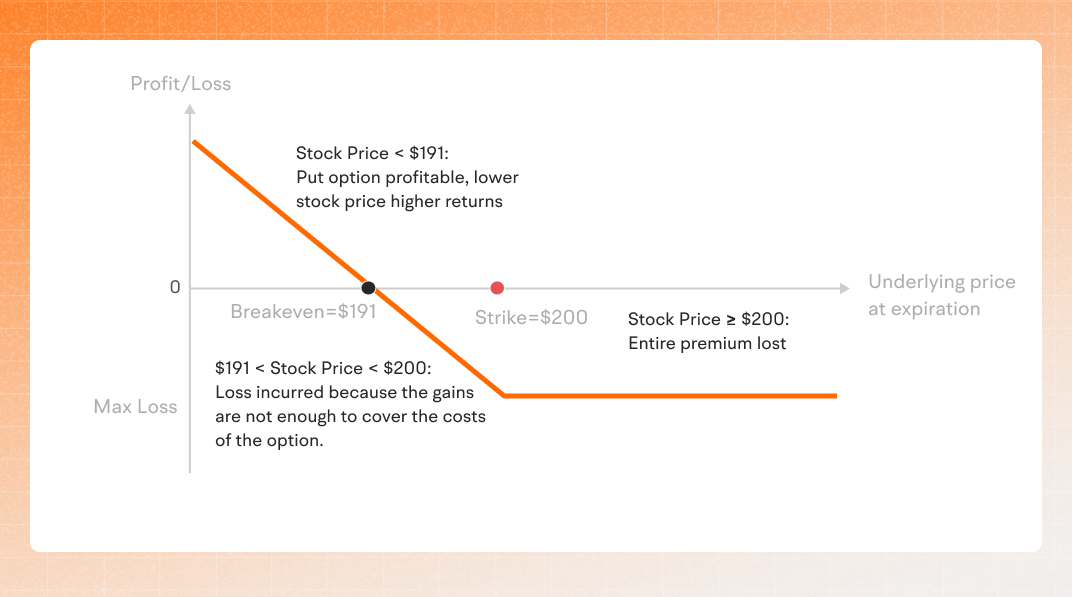Select the "stock price higher returns" text line
The width and height of the screenshot is (1072, 597).
(x=399, y=201)
